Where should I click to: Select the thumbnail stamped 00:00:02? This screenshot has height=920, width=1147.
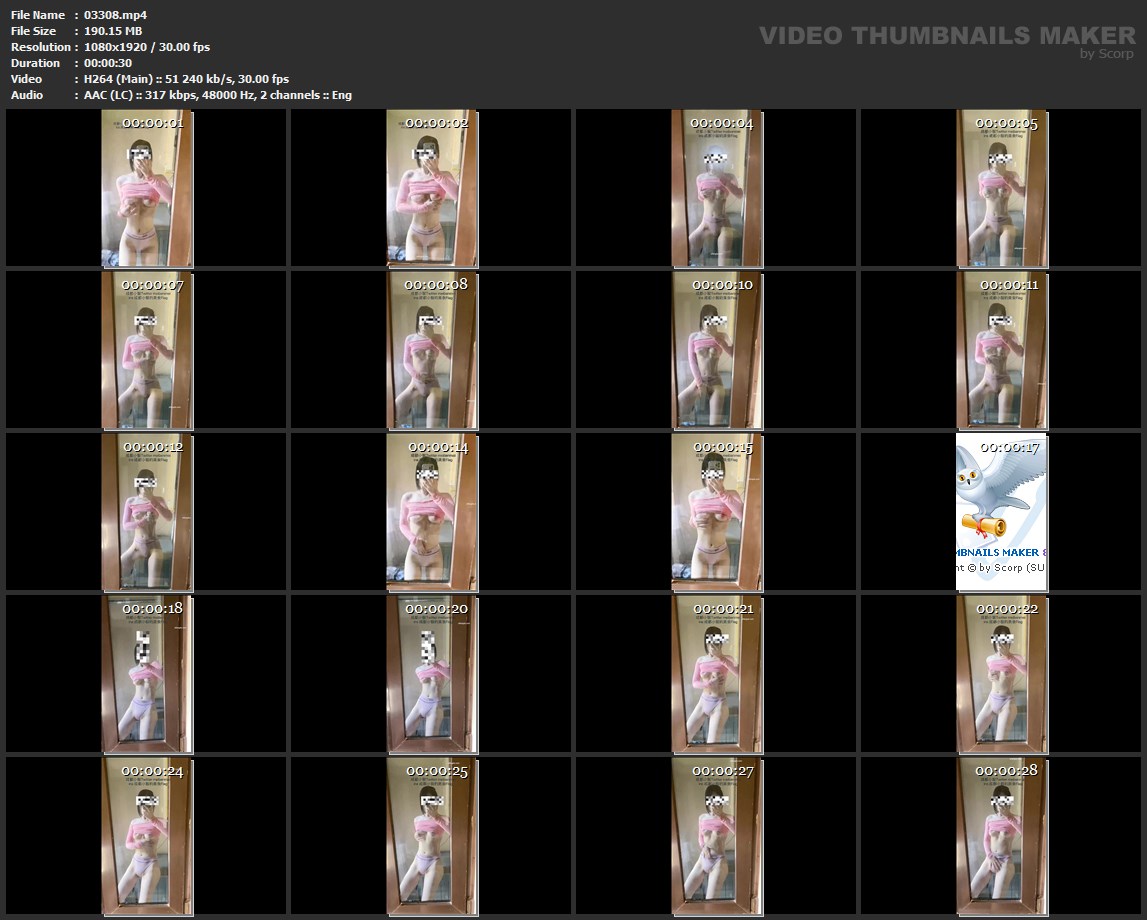click(432, 188)
